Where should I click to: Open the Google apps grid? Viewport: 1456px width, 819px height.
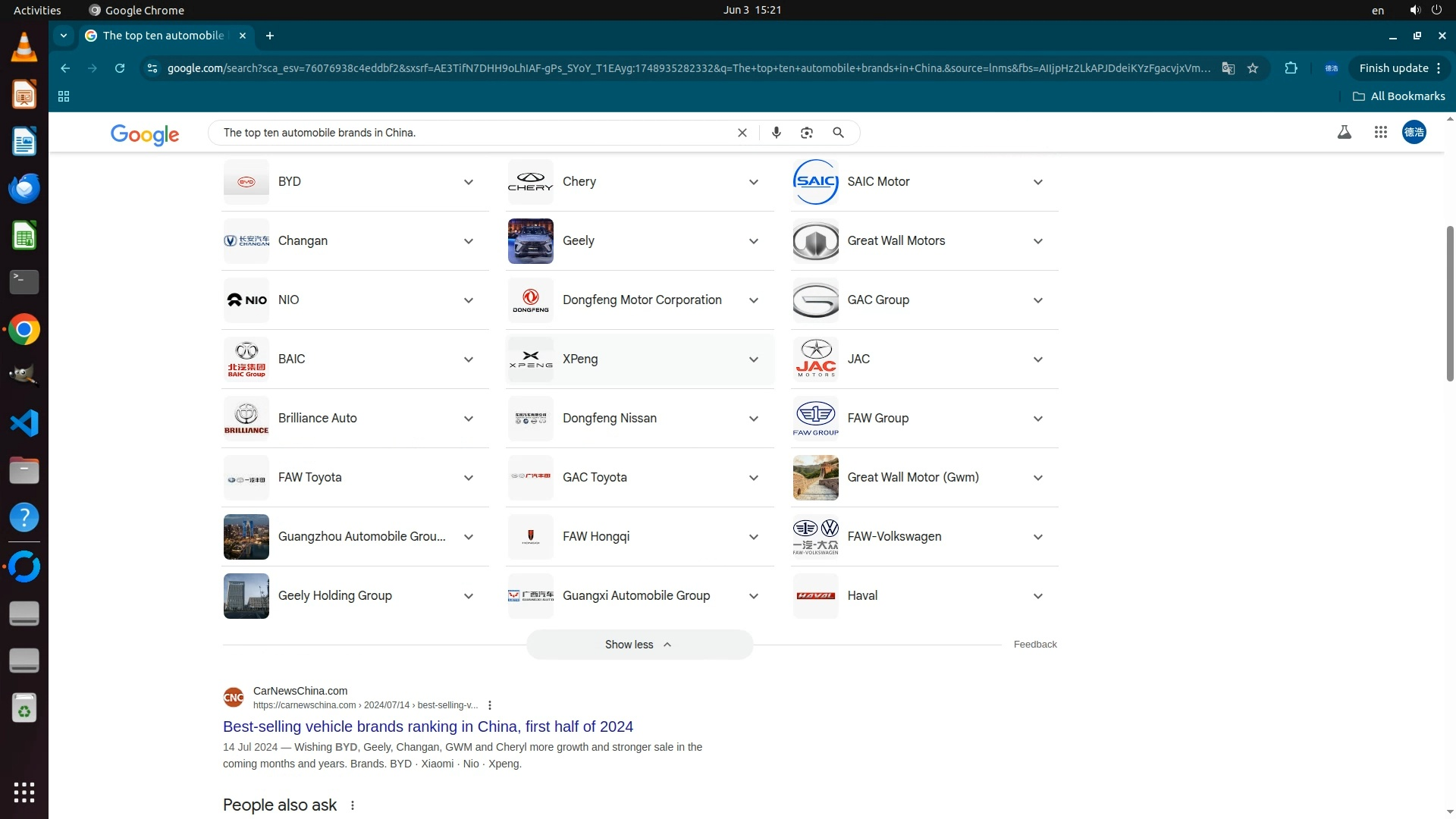(1380, 133)
